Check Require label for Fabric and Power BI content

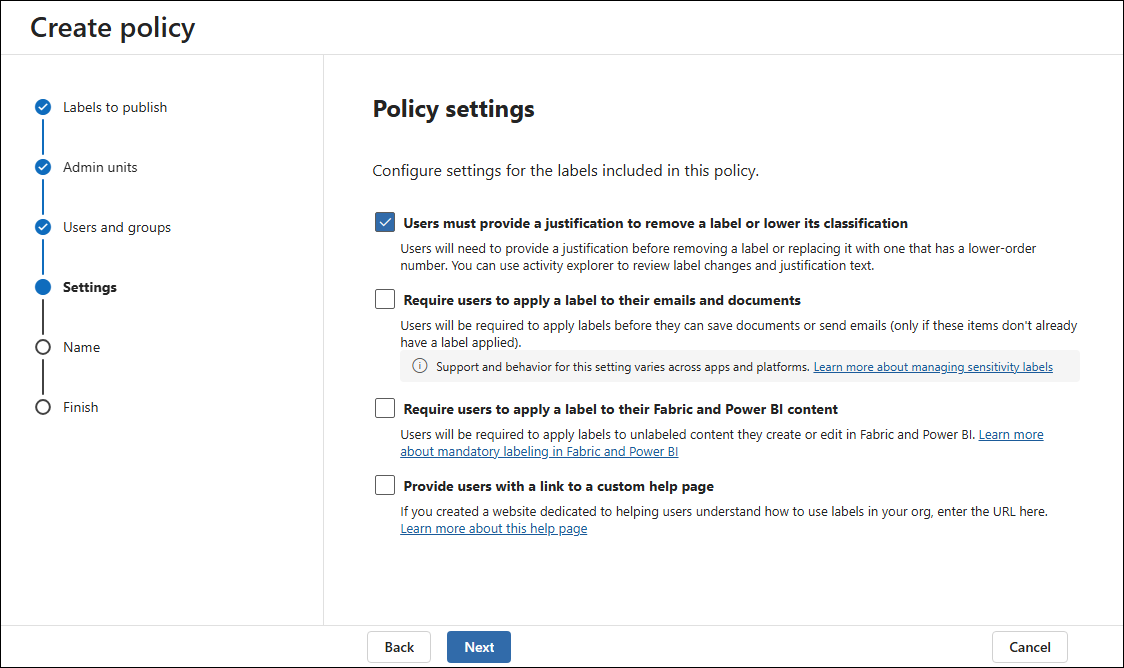(x=385, y=408)
